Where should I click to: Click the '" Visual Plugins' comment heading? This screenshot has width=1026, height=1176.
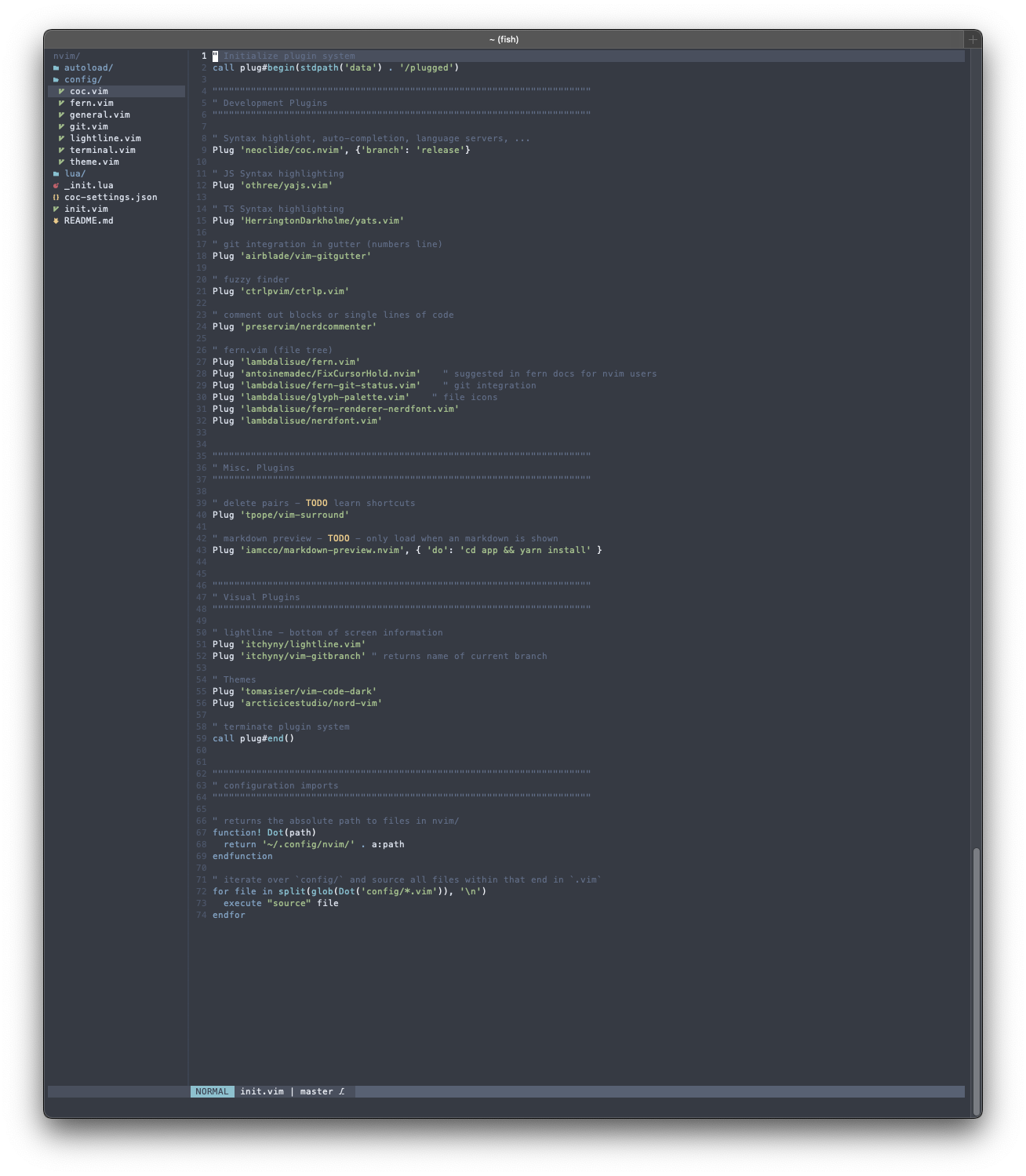coord(256,597)
